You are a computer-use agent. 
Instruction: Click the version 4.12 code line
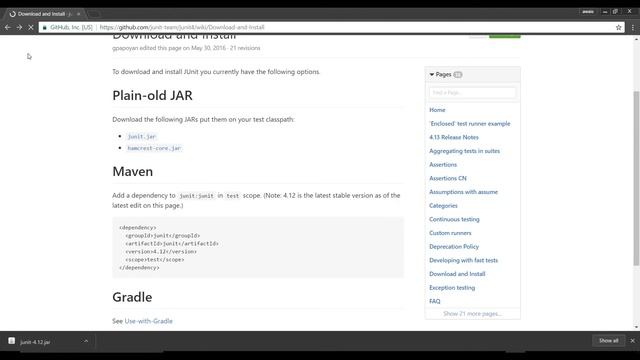click(x=161, y=251)
